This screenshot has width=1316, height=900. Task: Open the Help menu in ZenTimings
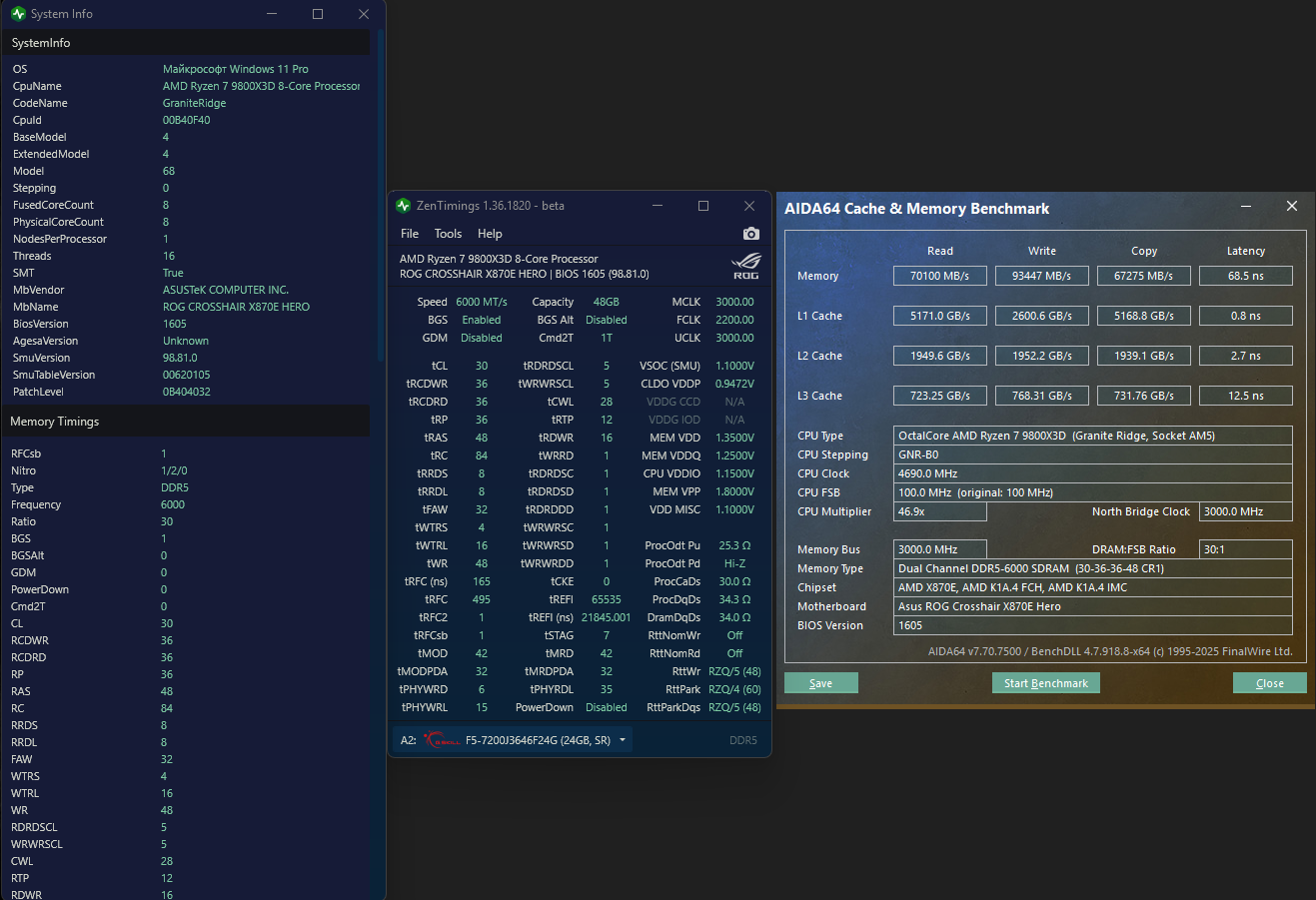coord(490,234)
